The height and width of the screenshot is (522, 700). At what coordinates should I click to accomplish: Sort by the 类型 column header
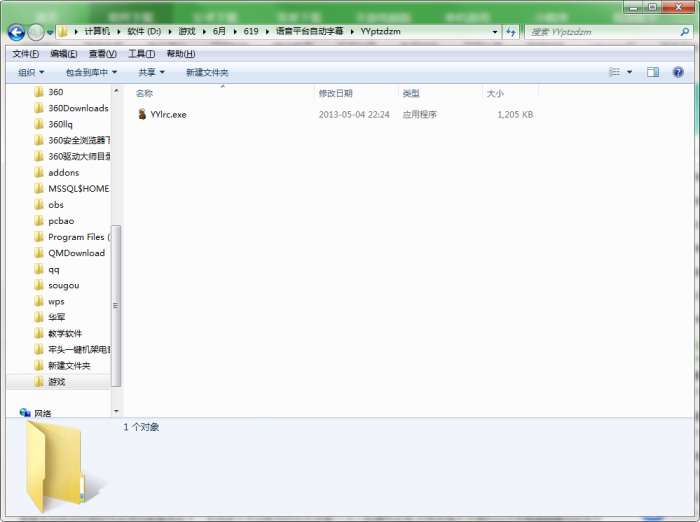click(x=440, y=93)
